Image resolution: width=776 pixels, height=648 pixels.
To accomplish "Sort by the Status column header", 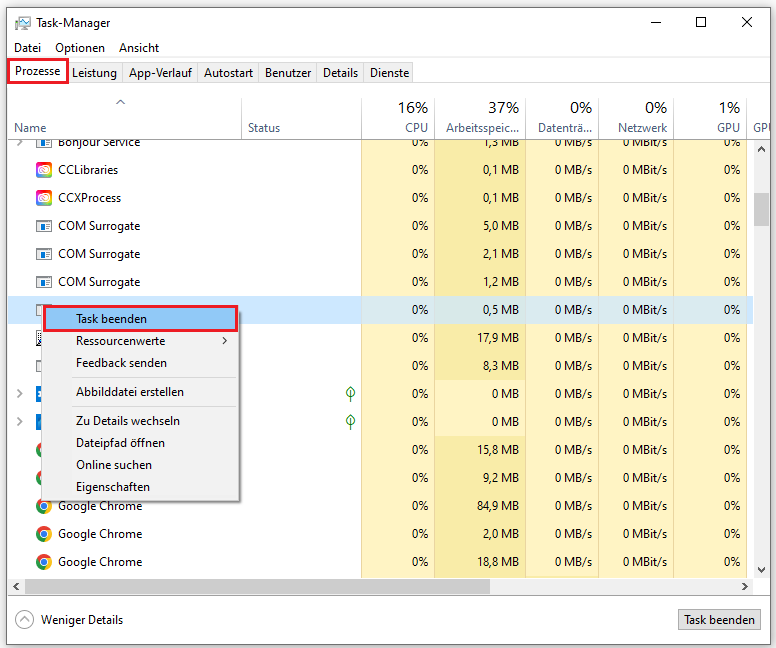I will pos(301,119).
